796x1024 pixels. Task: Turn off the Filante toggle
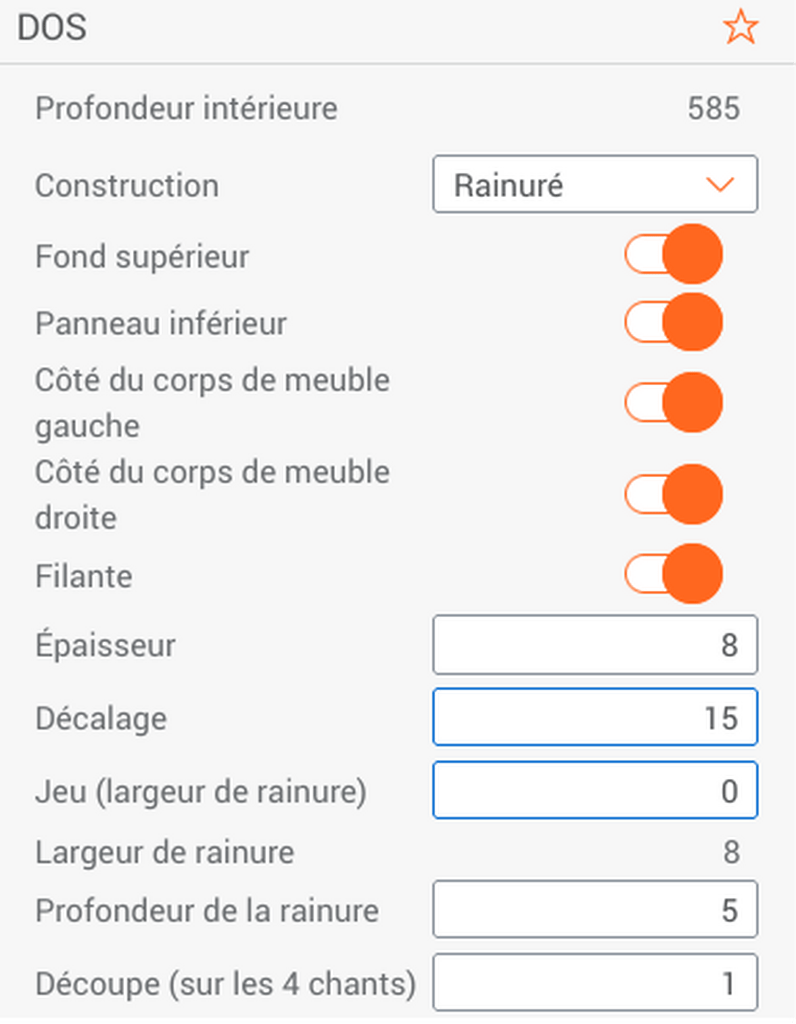tap(673, 575)
